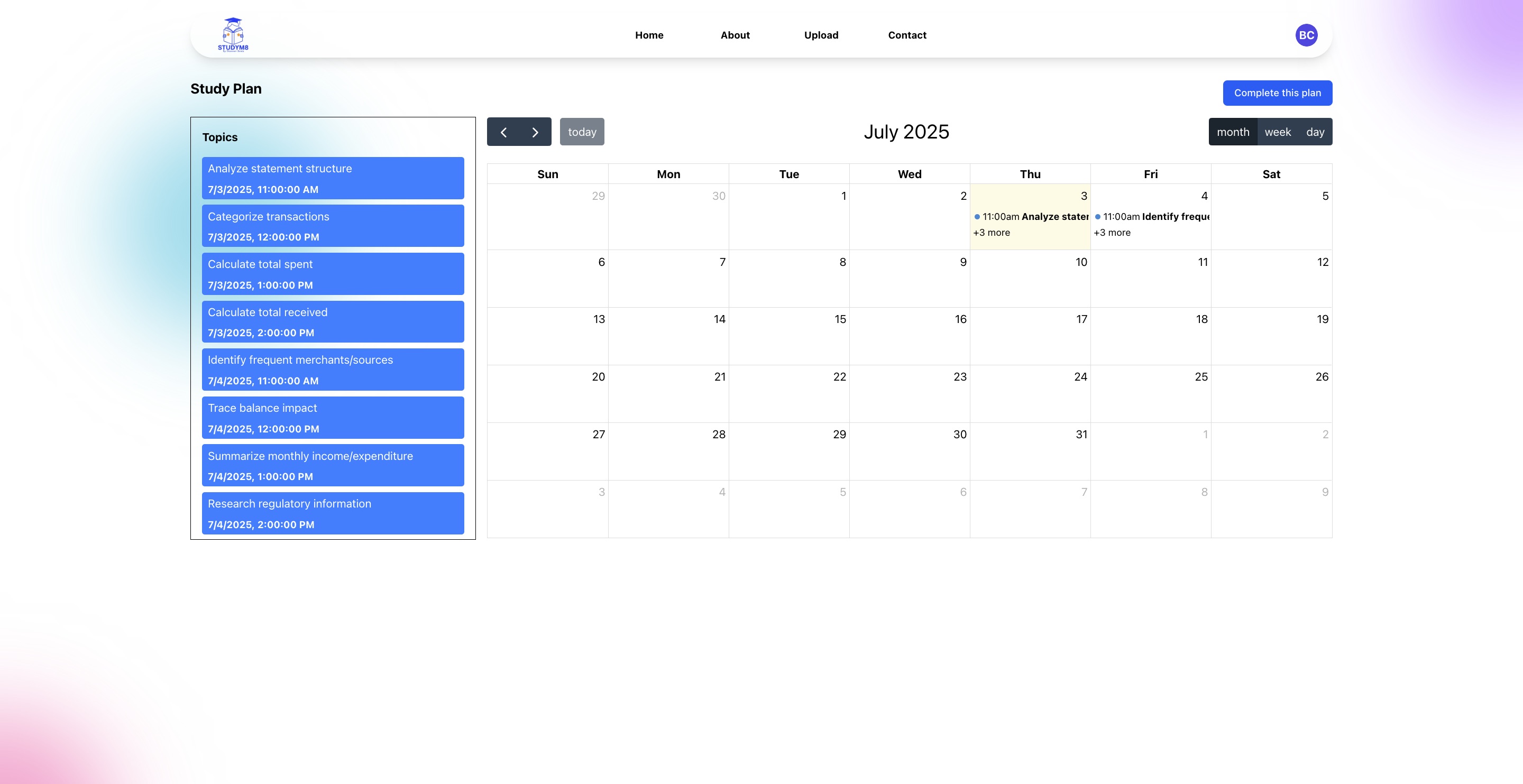Go to next month with right chevron
1523x784 pixels.
tap(535, 132)
